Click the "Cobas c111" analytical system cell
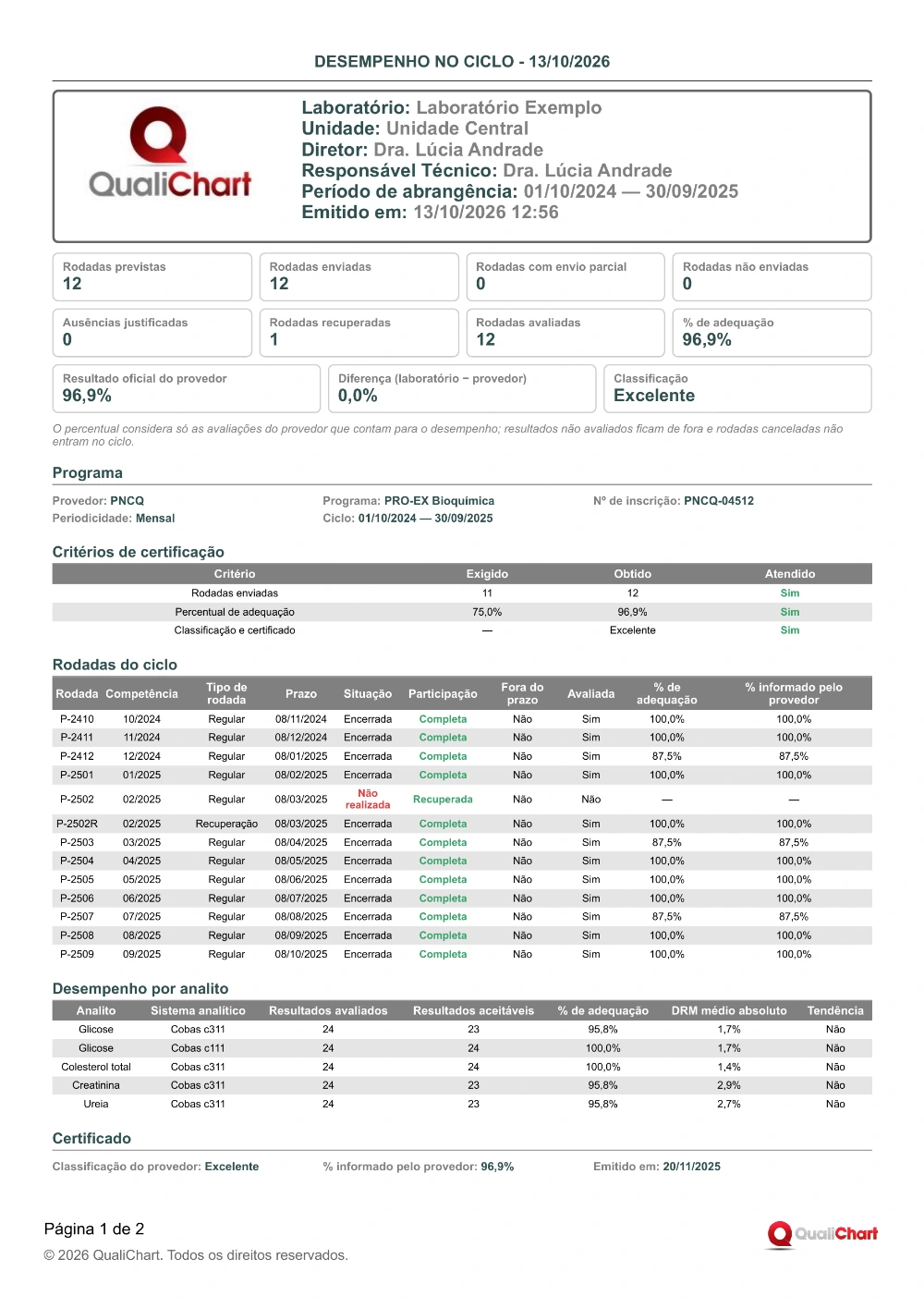Screen dimensions: 924x1308 coord(198,1048)
